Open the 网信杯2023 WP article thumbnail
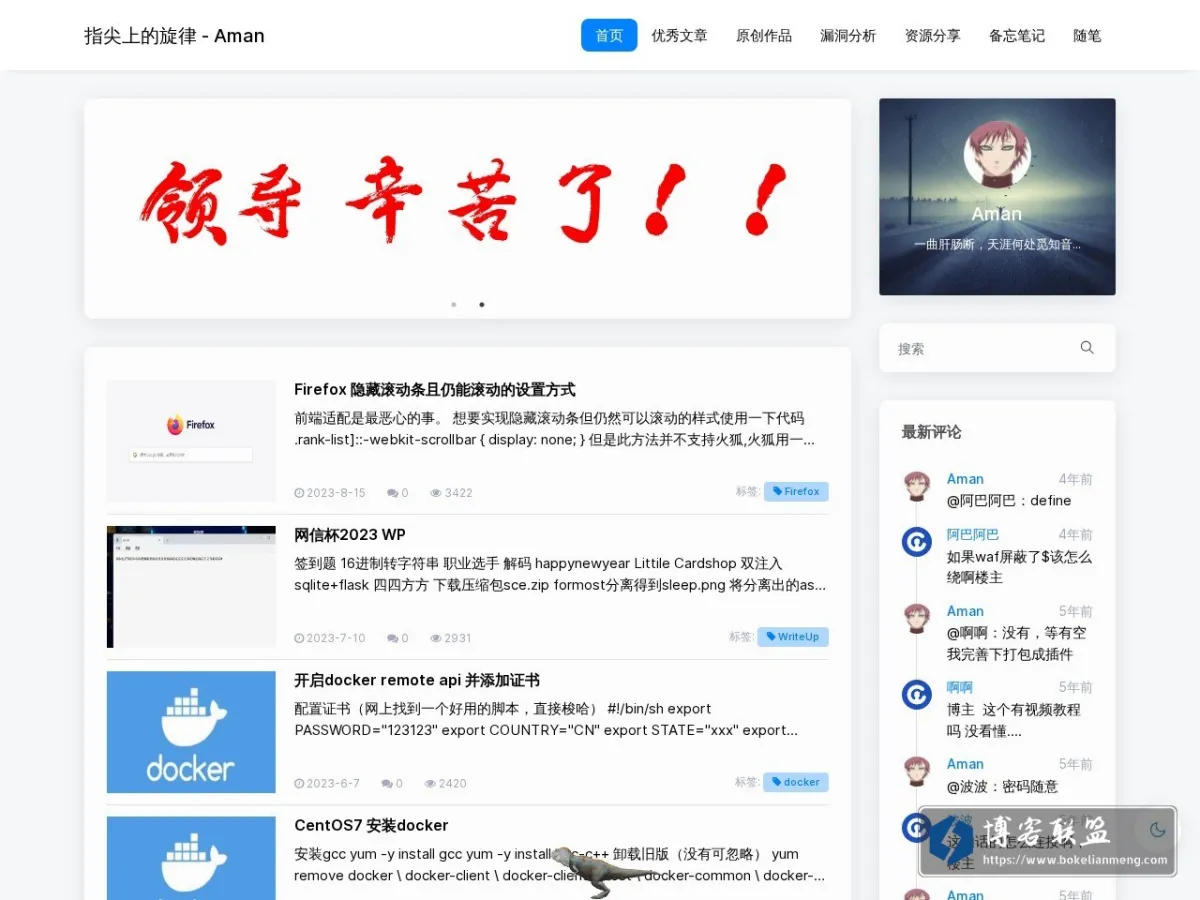Viewport: 1200px width, 900px height. (x=191, y=587)
